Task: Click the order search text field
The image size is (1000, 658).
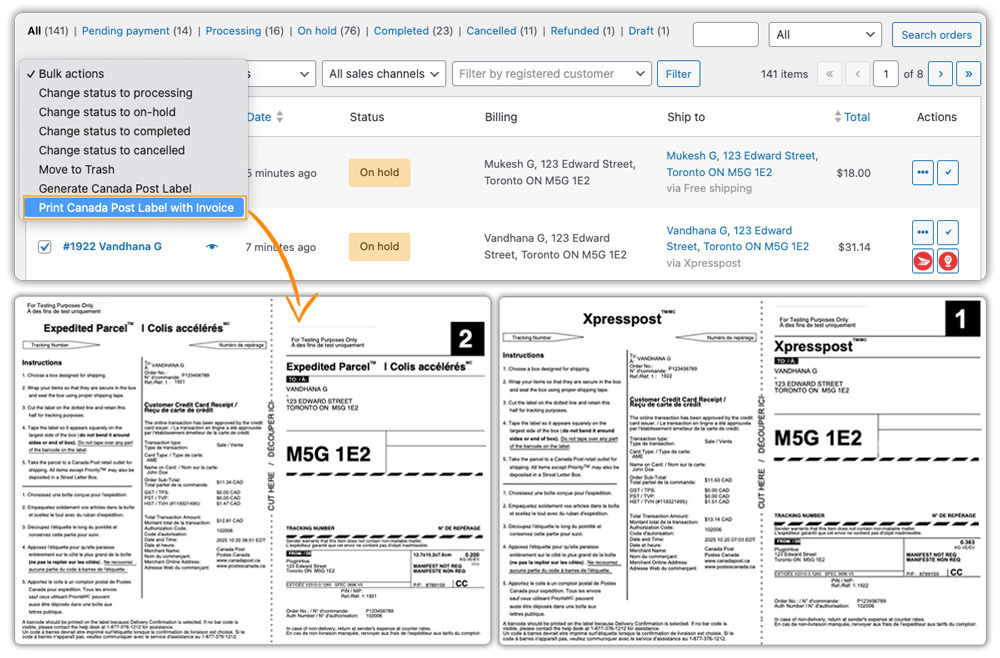Action: (725, 35)
